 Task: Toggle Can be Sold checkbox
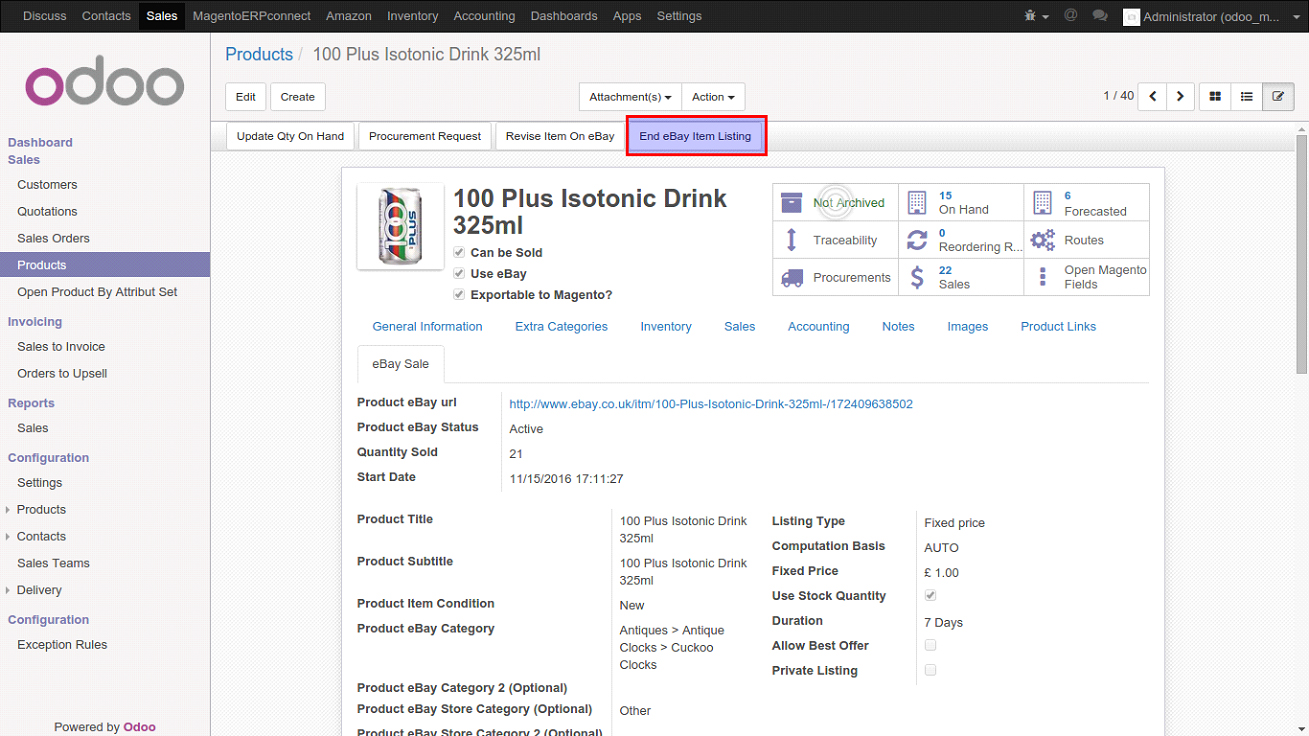click(459, 253)
